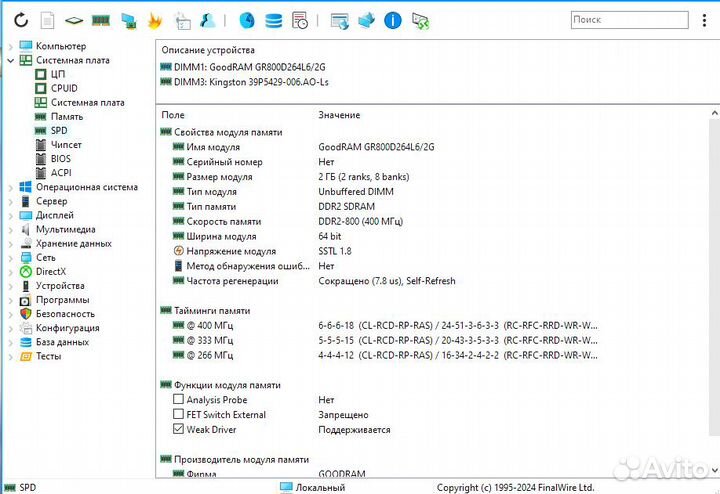Image resolution: width=720 pixels, height=494 pixels.
Task: Click the Поиск search field
Action: (629, 19)
